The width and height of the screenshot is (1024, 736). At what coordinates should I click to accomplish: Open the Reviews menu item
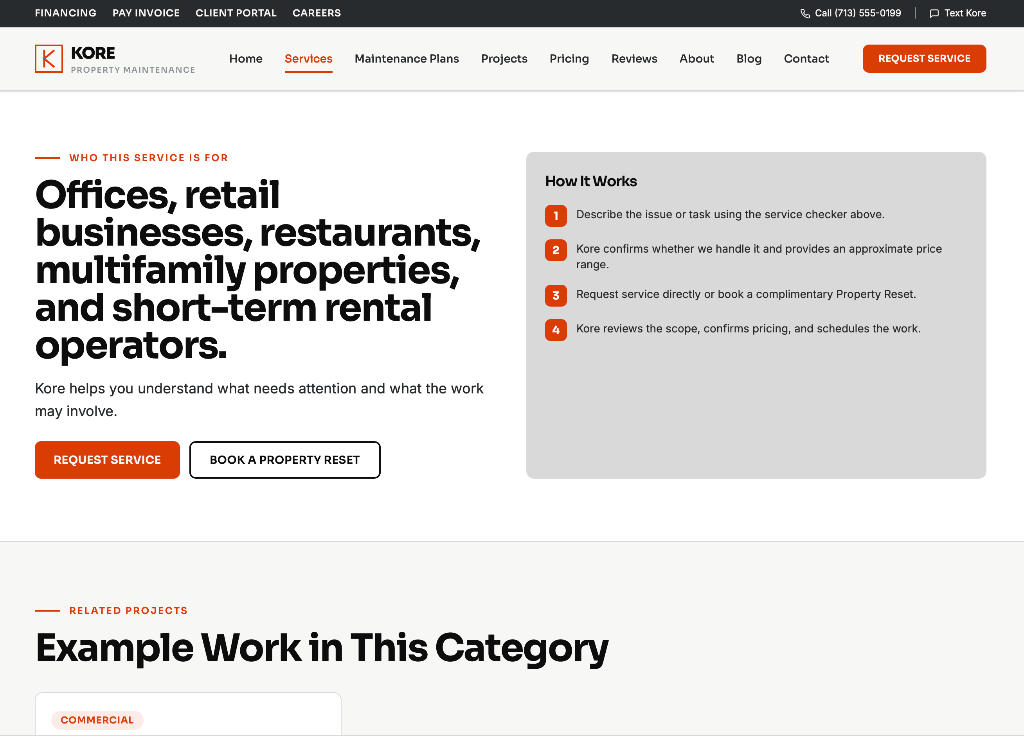(x=634, y=59)
